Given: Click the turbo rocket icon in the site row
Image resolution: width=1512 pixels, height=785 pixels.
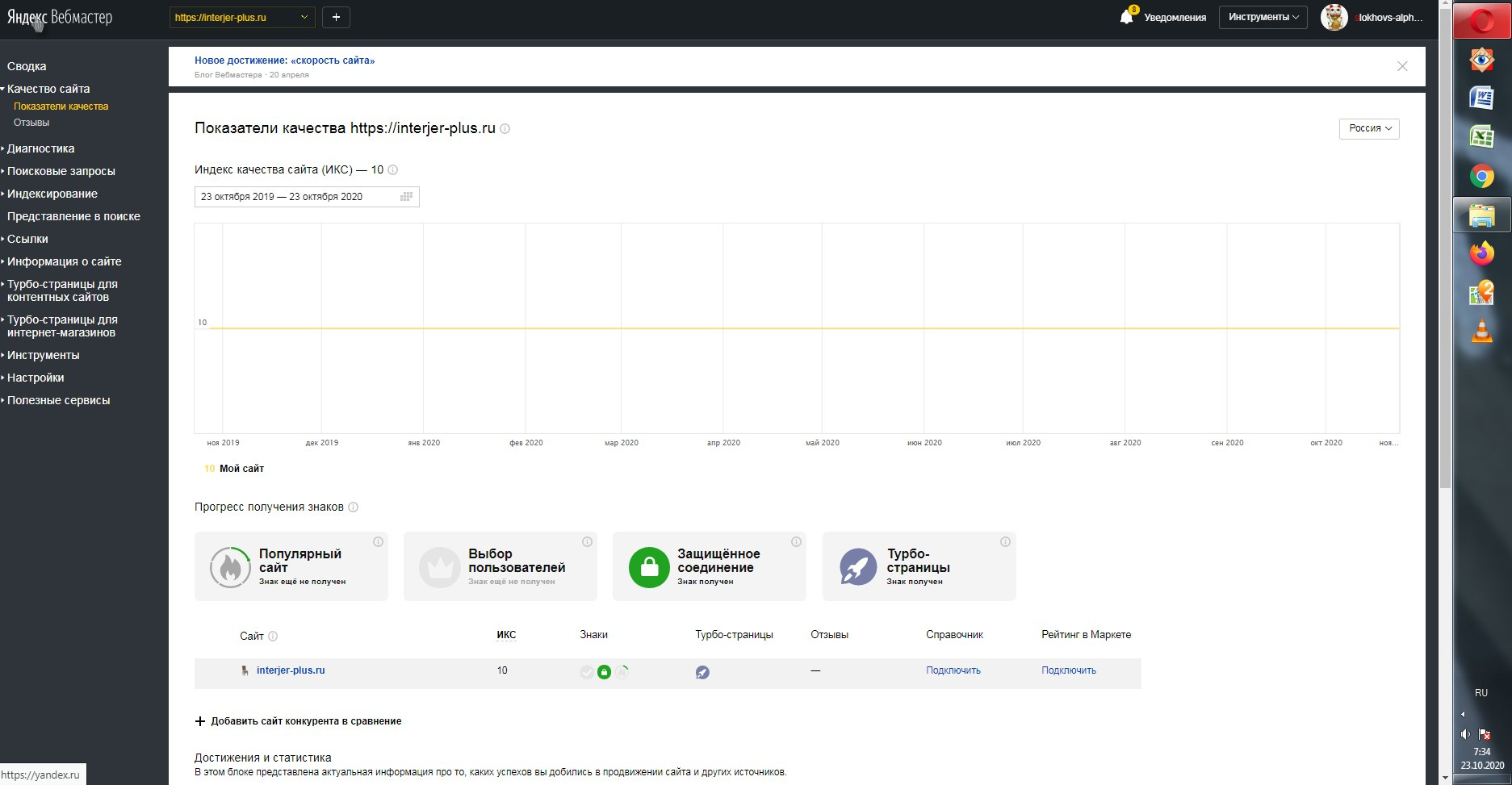Looking at the screenshot, I should [702, 672].
